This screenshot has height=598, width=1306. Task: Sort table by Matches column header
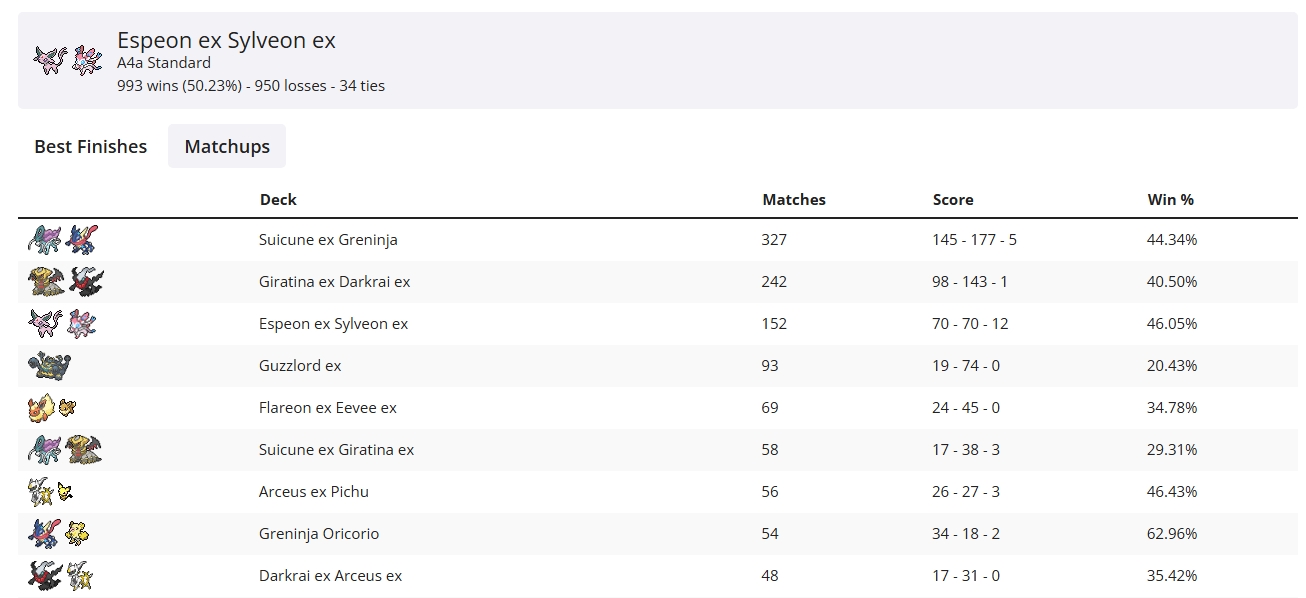coord(794,199)
